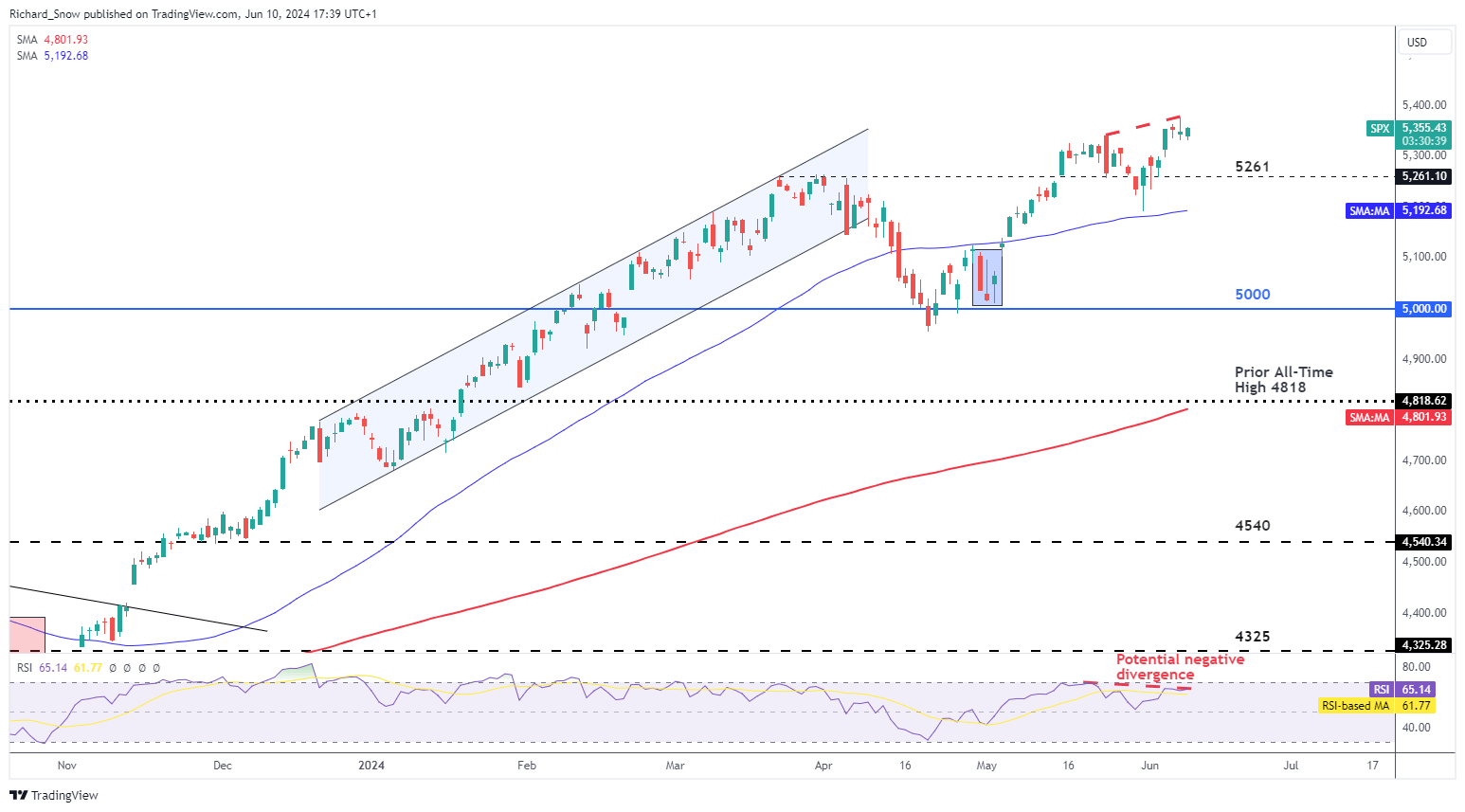The height and width of the screenshot is (812, 1465).
Task: Click the May label on the time axis
Action: click(986, 766)
